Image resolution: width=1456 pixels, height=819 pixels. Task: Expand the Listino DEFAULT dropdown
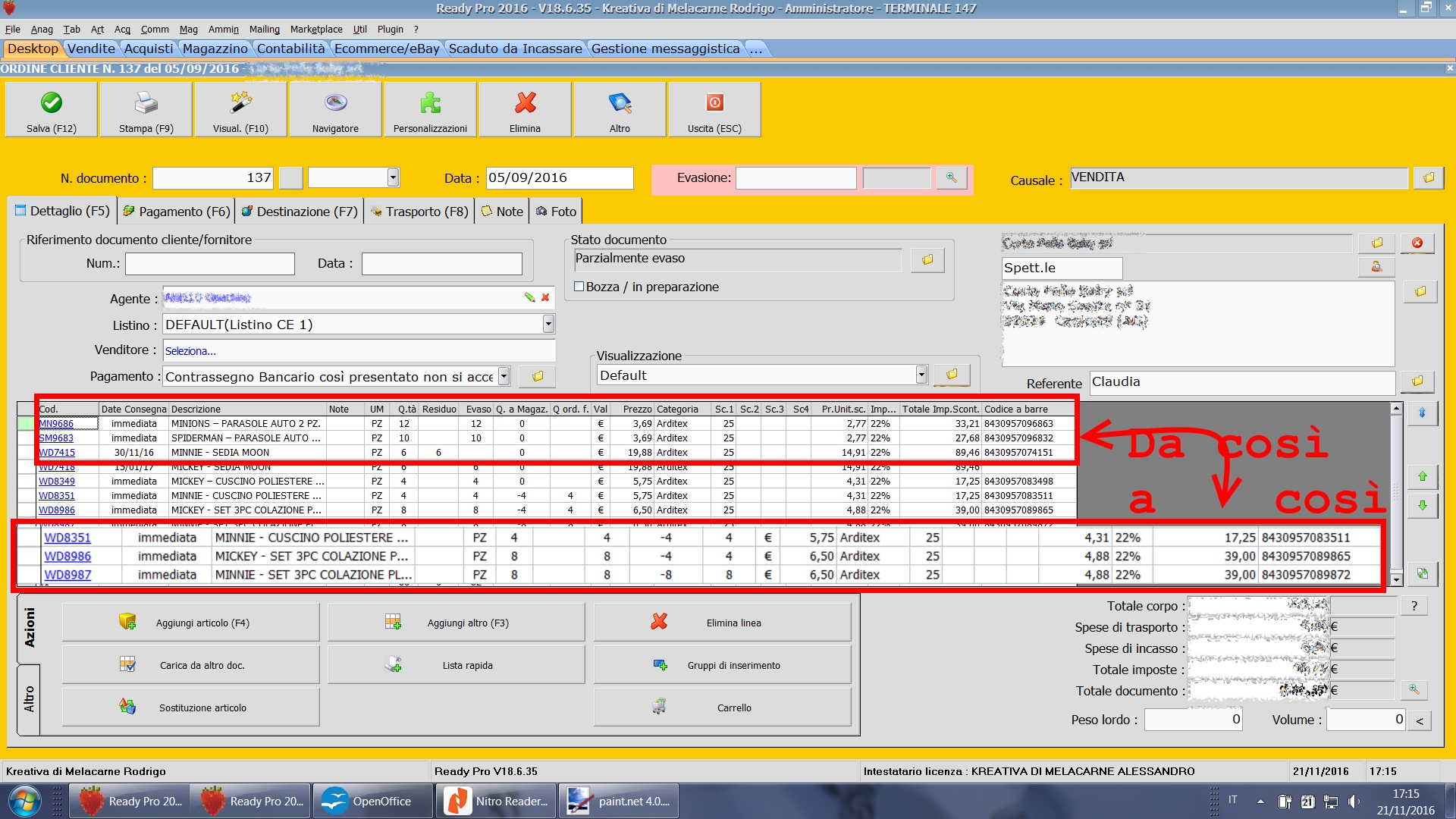(548, 325)
